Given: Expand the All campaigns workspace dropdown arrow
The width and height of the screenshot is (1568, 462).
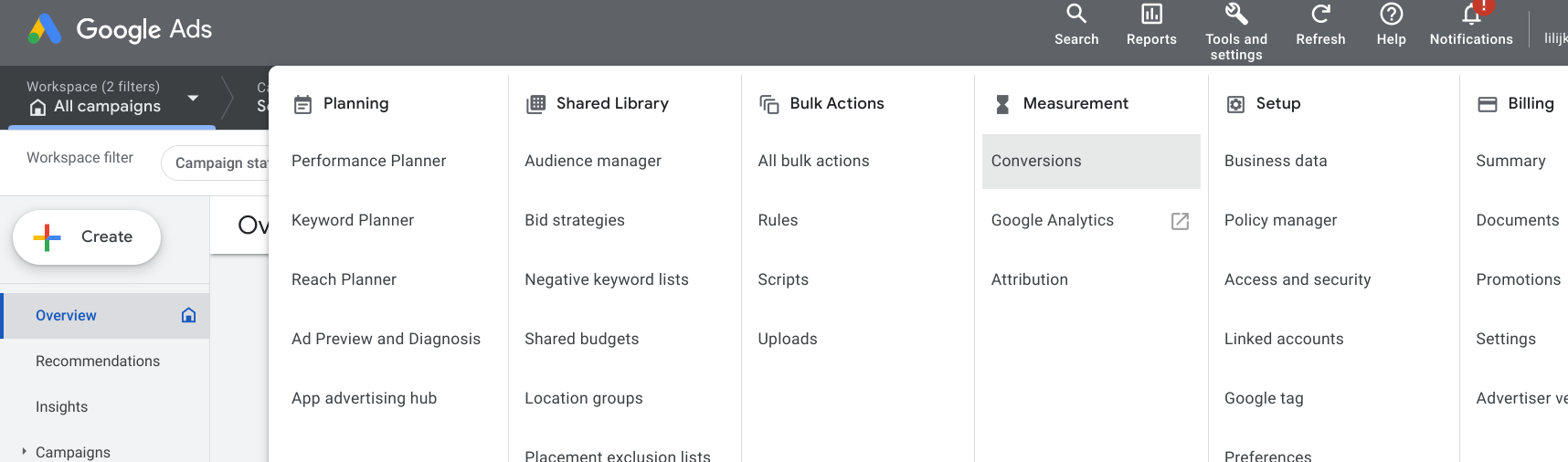Looking at the screenshot, I should [x=193, y=98].
